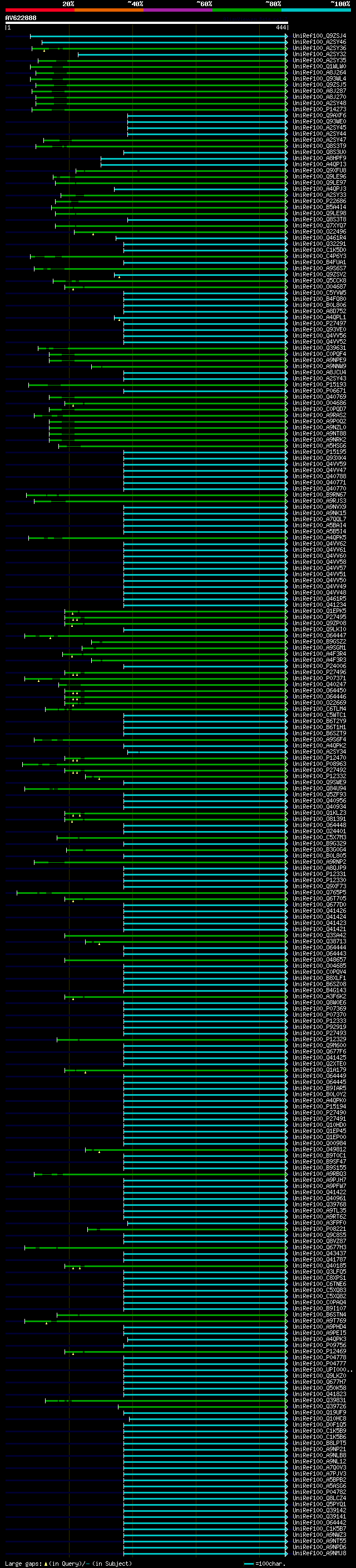Click the label UniRef100_B4FUA1
356x1568 pixels.
click(319, 263)
